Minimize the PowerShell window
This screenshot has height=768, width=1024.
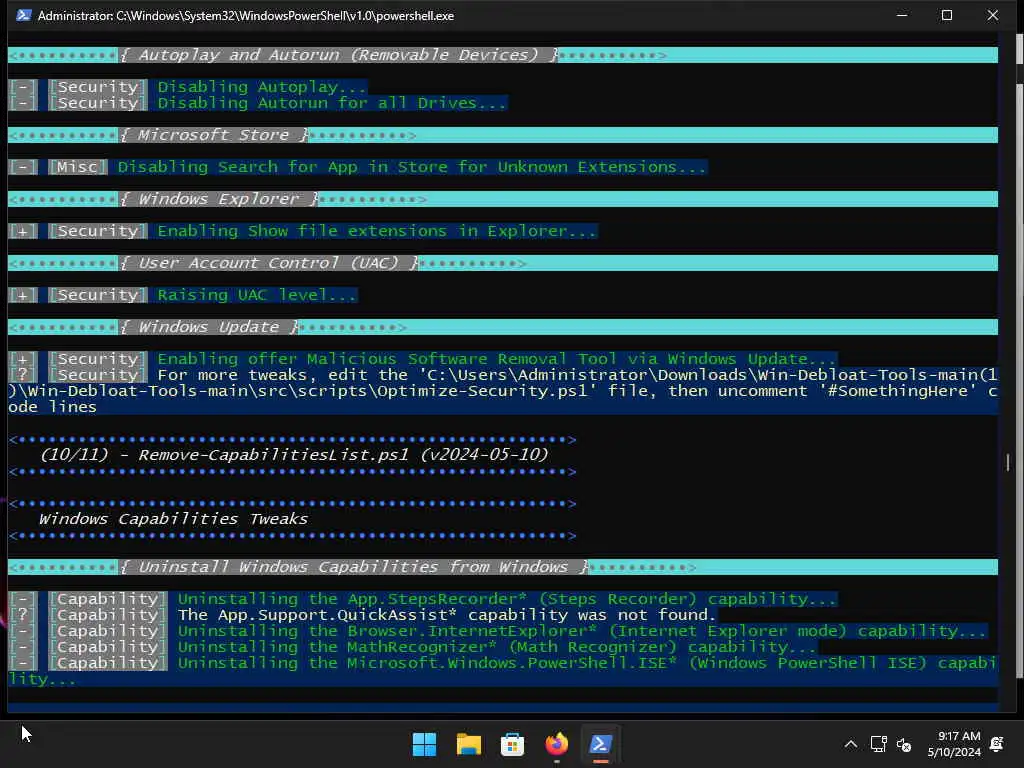(x=902, y=15)
